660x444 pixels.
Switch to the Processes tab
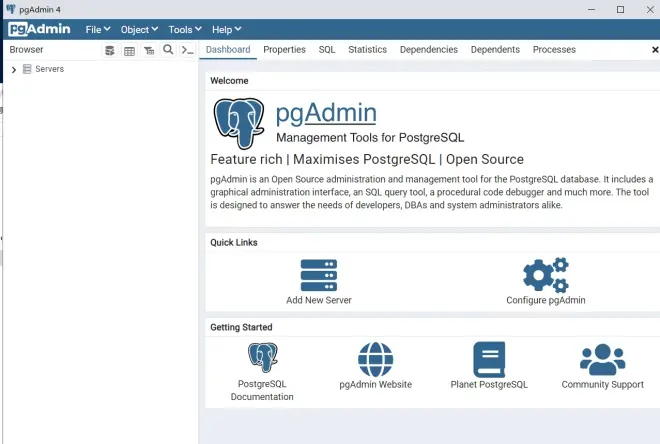554,50
